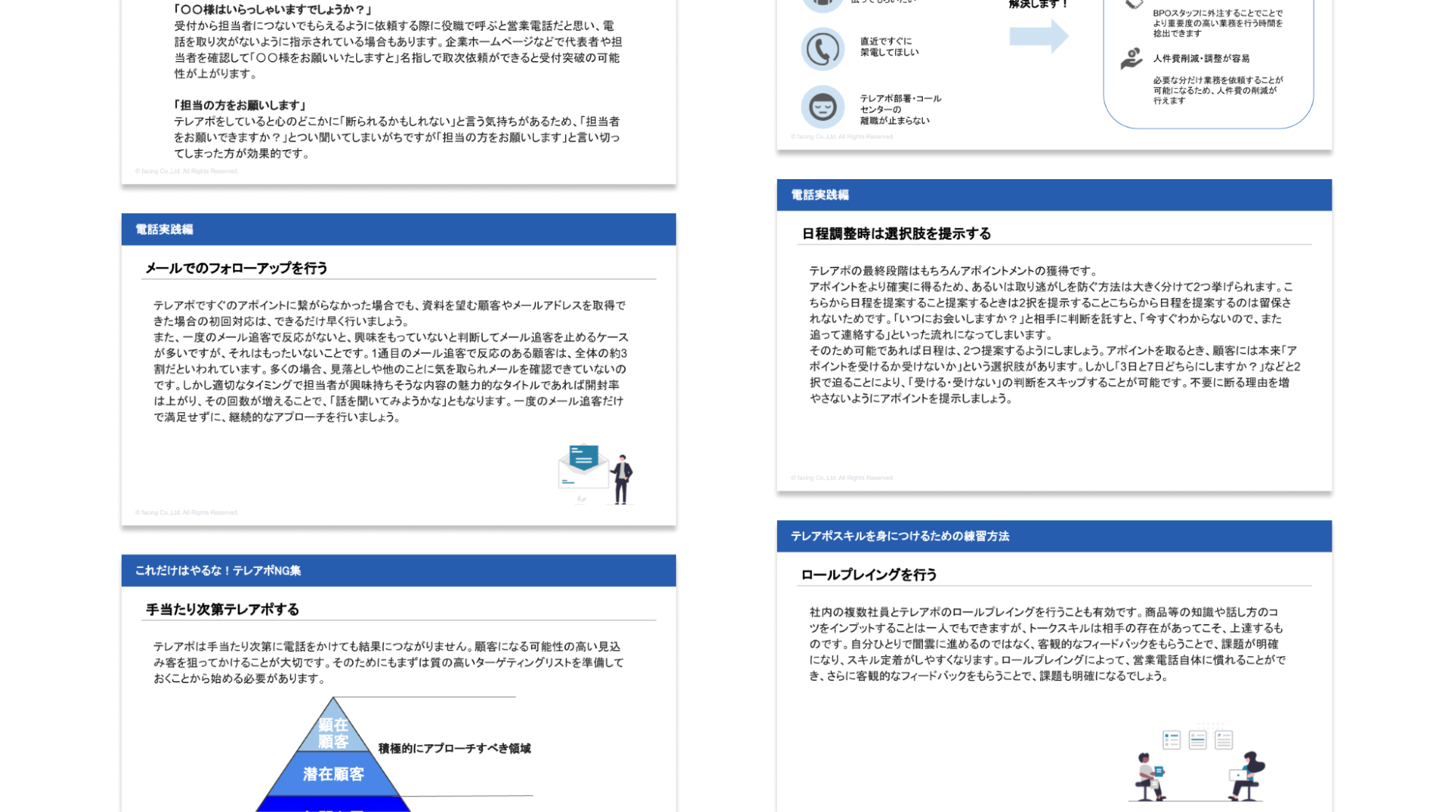Click the 顕在顧客 pyramid top segment
Image resolution: width=1456 pixels, height=812 pixels.
pos(333,733)
